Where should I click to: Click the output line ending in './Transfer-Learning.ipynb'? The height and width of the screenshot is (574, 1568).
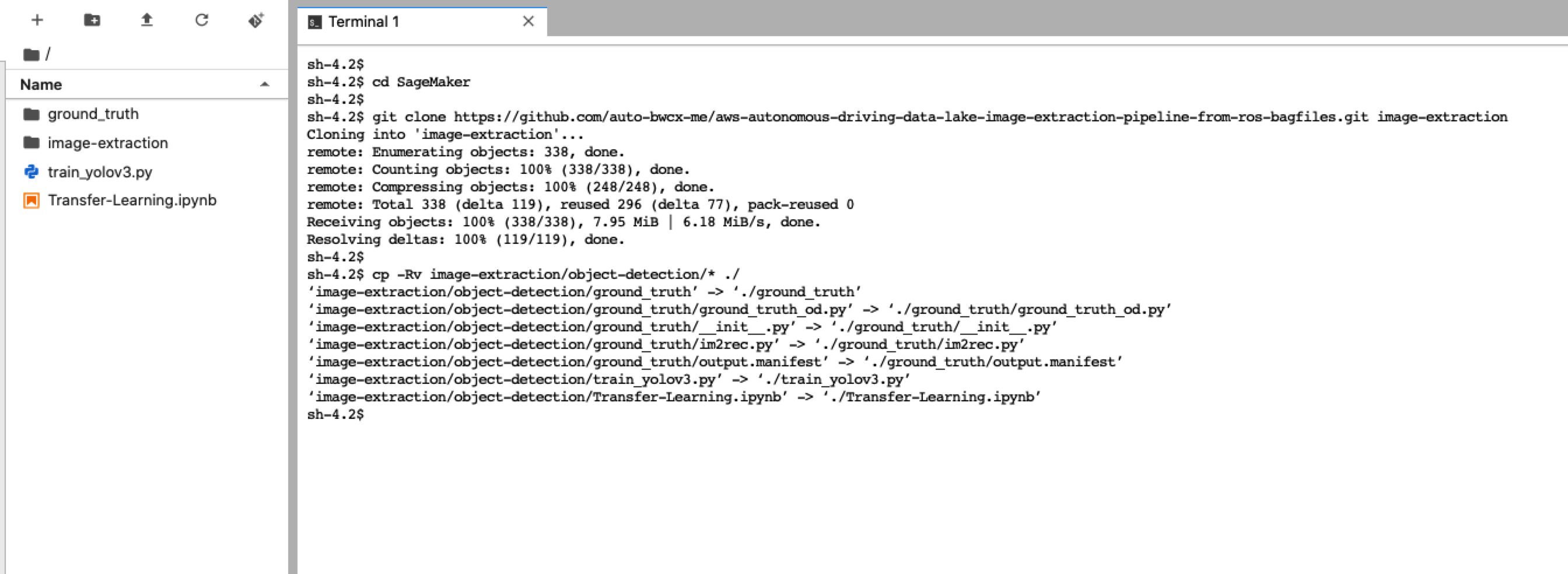coord(674,397)
